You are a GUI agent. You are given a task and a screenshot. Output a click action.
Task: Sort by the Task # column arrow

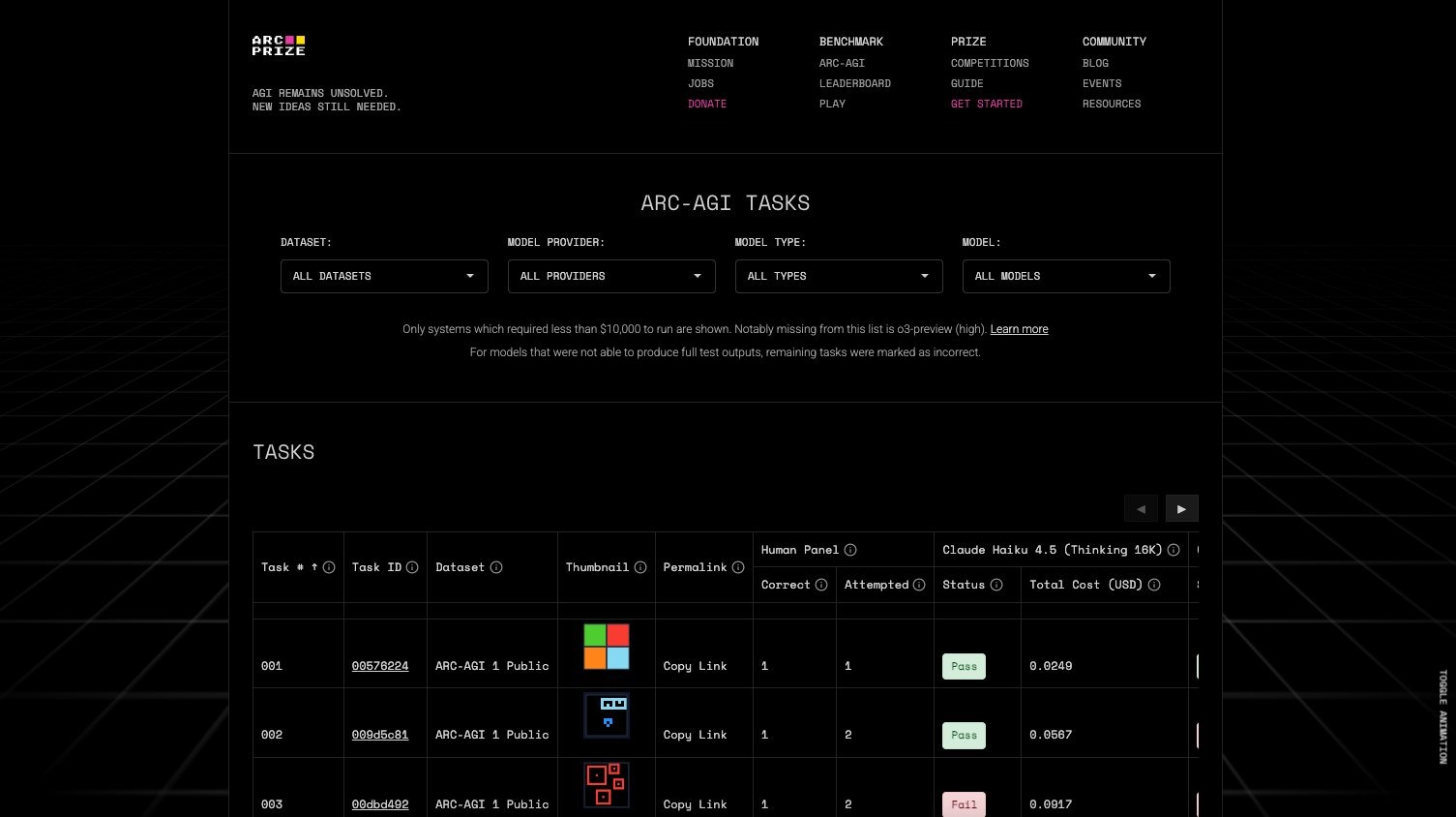coord(314,567)
